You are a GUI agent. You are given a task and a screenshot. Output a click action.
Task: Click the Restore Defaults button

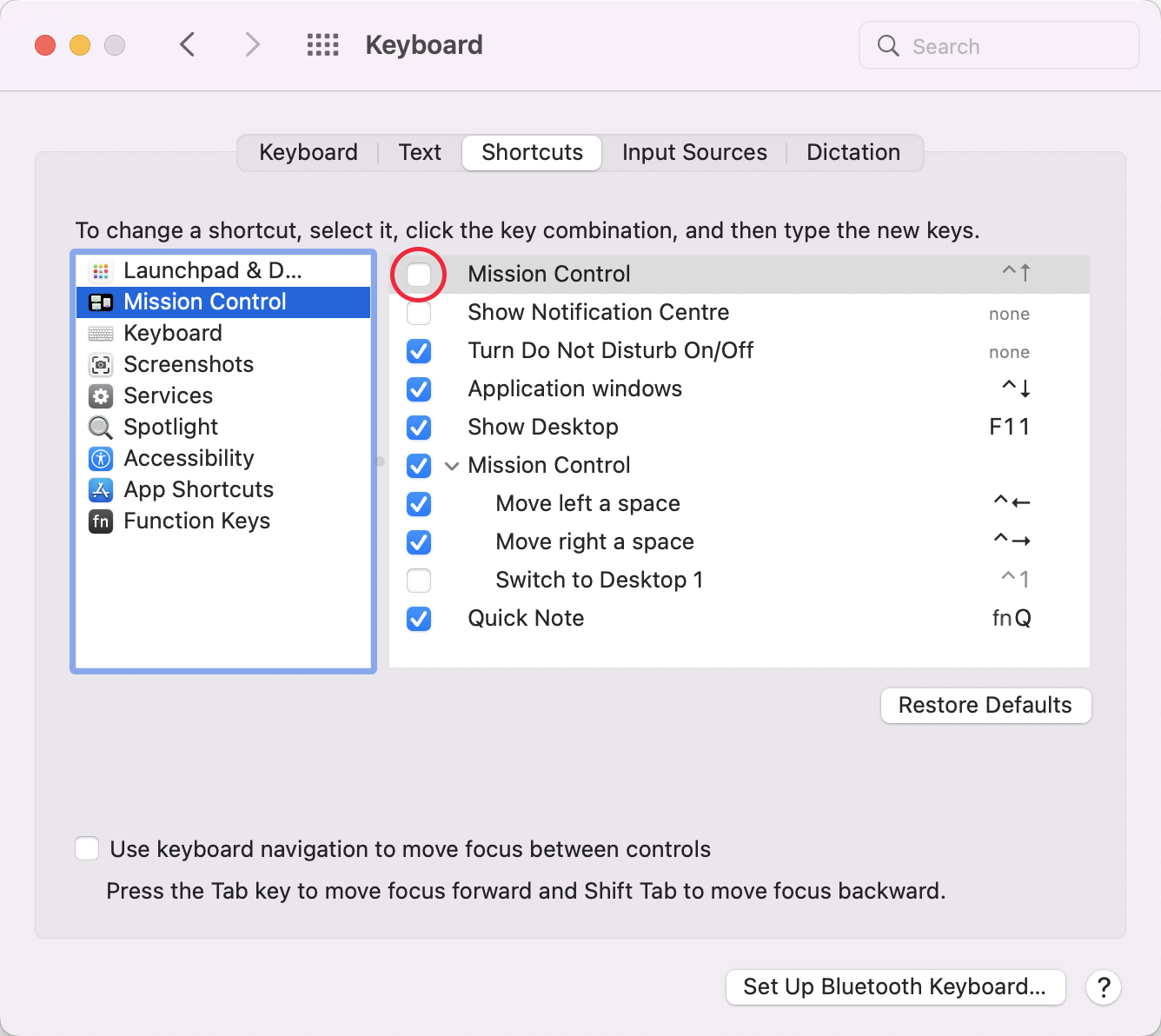click(x=985, y=706)
